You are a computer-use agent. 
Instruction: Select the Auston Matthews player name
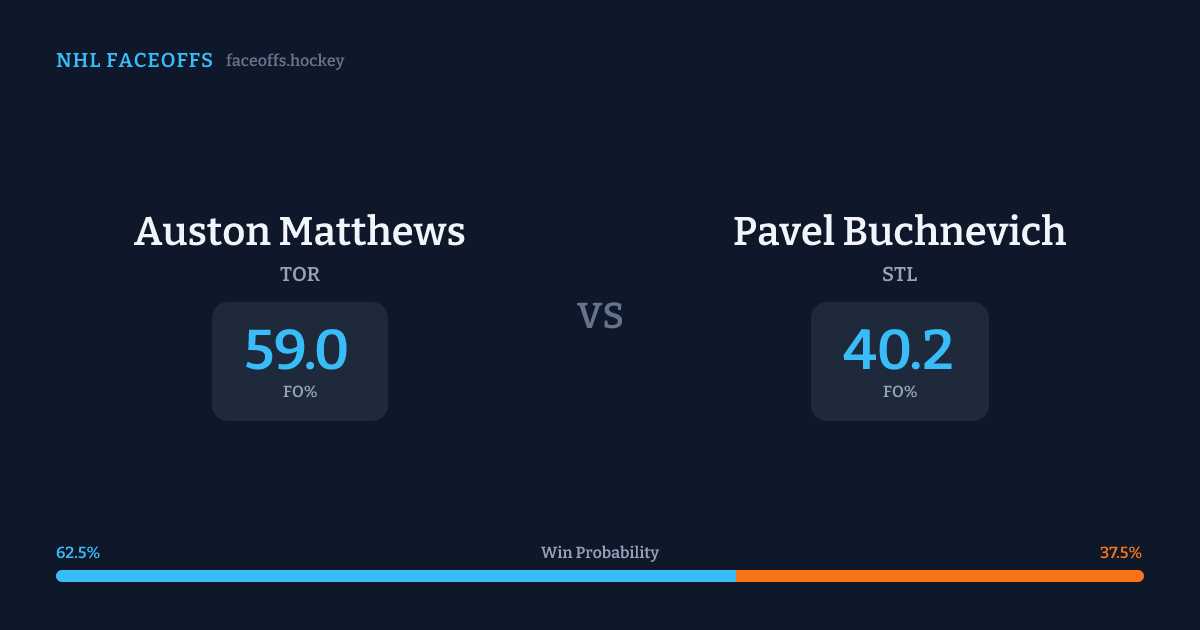(x=300, y=231)
